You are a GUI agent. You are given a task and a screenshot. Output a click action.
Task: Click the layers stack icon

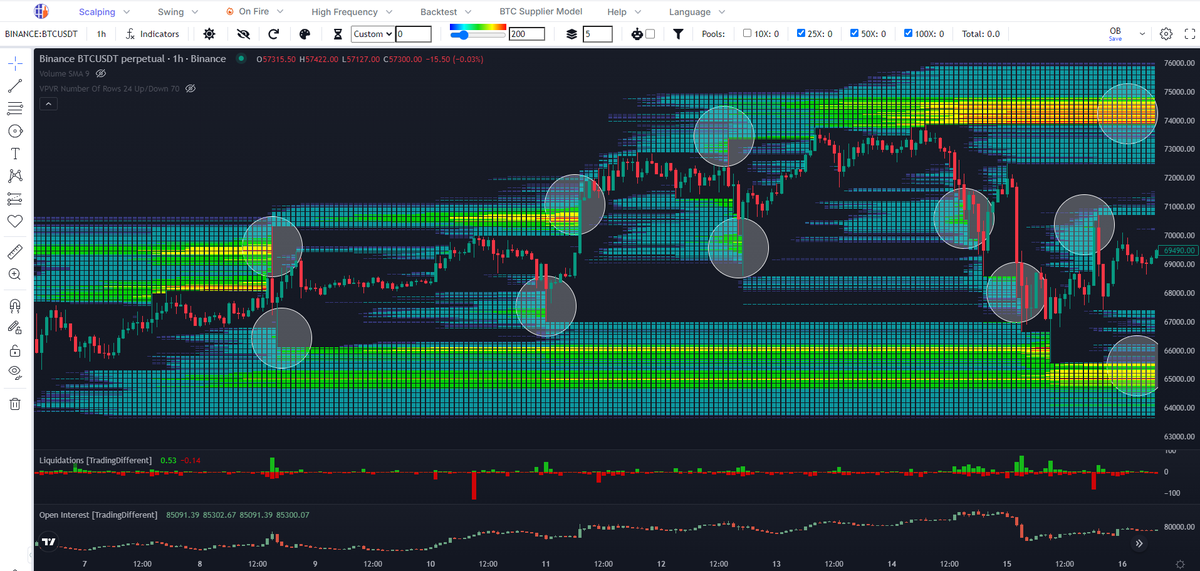coord(571,34)
